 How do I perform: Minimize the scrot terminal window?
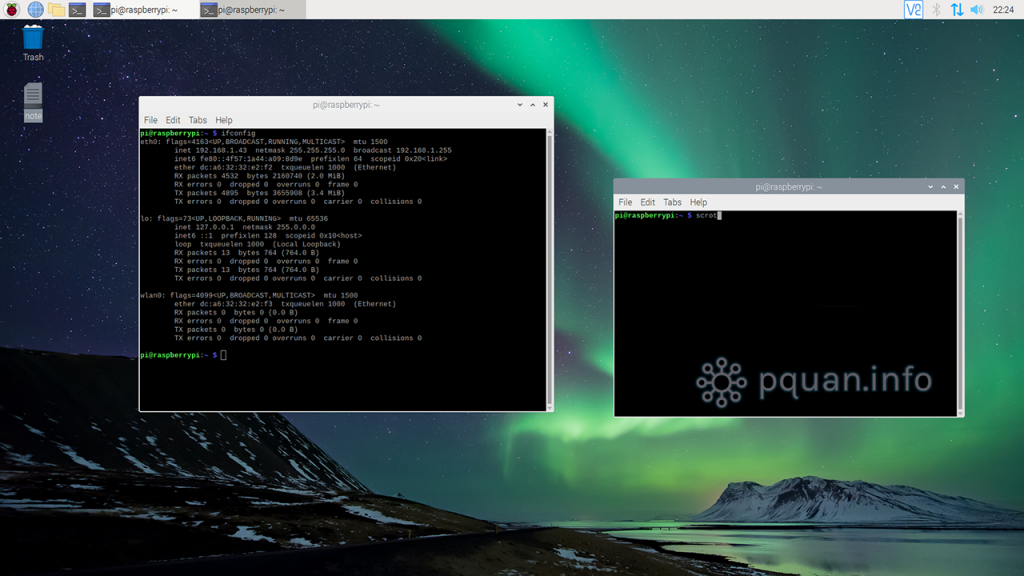(x=931, y=187)
